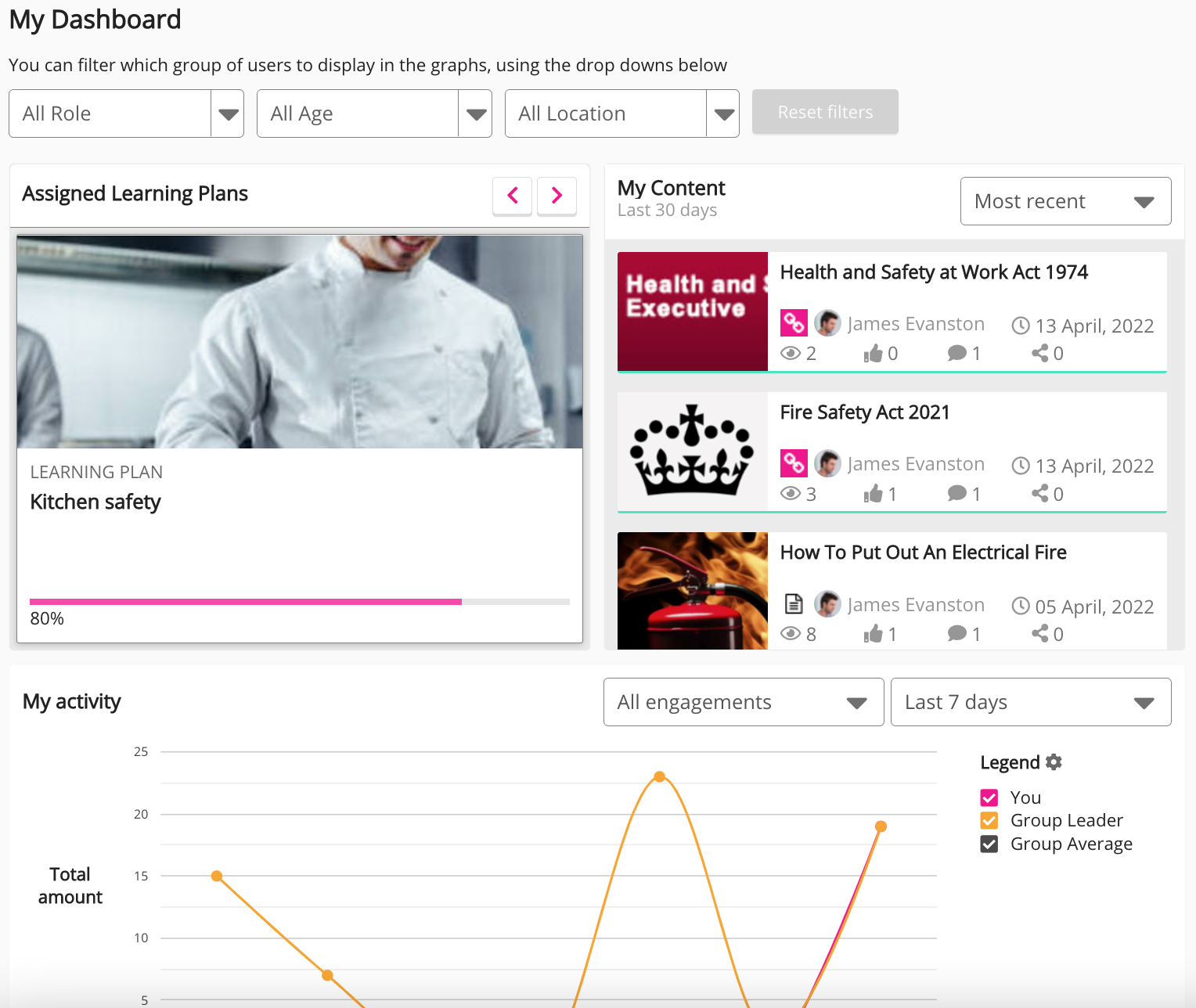Viewport: 1196px width, 1008px height.
Task: Change the Last 7 days activity period
Action: 1030,702
